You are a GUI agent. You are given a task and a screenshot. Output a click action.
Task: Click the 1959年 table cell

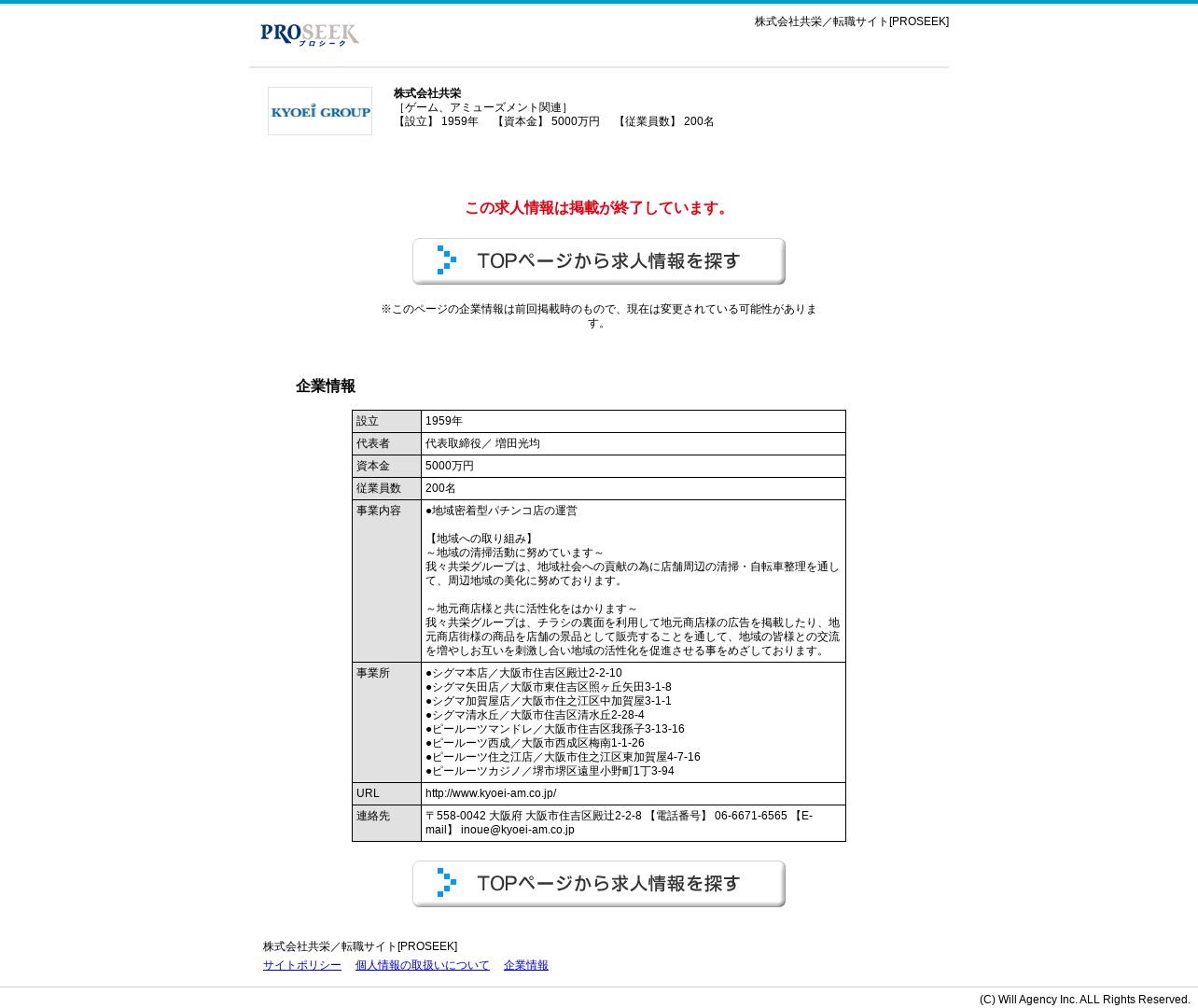coord(634,422)
